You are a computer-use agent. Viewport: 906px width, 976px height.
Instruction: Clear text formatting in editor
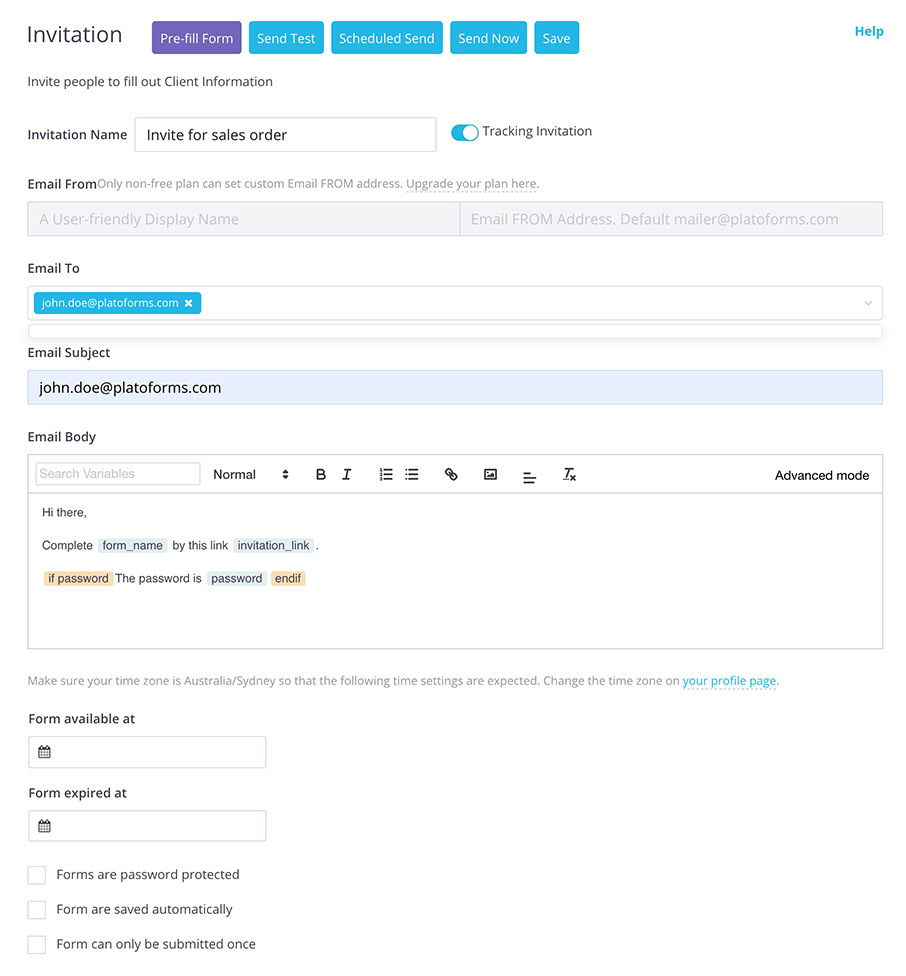click(569, 475)
